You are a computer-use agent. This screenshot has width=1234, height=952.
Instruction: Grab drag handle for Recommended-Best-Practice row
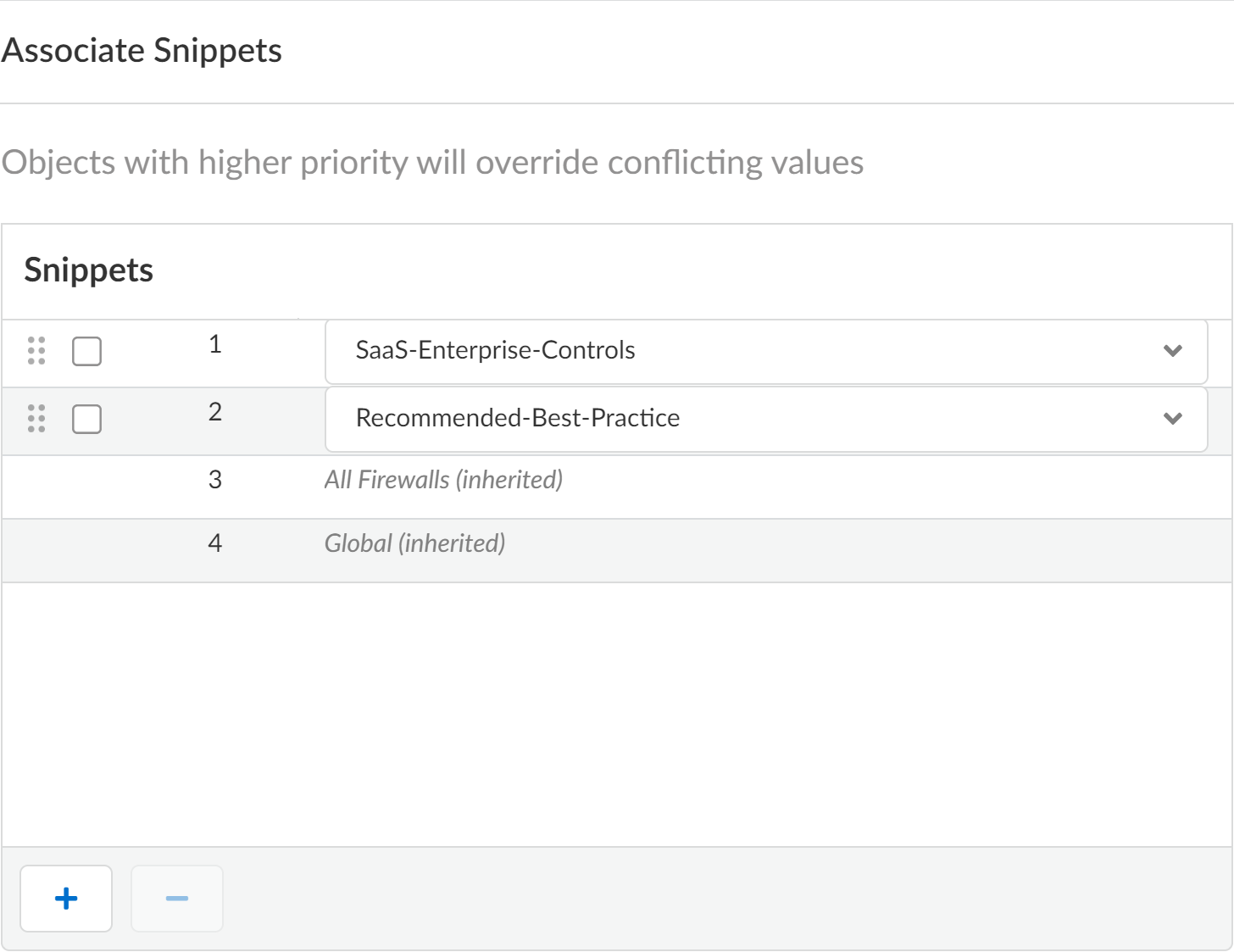36,418
